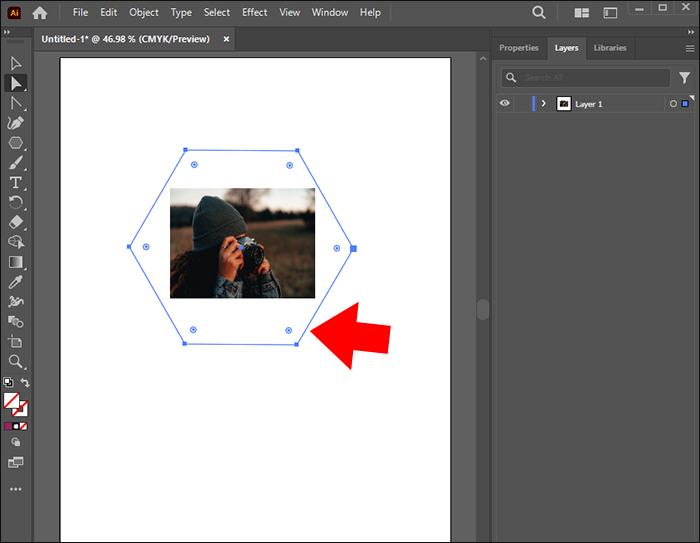The height and width of the screenshot is (543, 700).
Task: Expand Layer 1 sublayers chevron
Action: pyautogui.click(x=543, y=103)
